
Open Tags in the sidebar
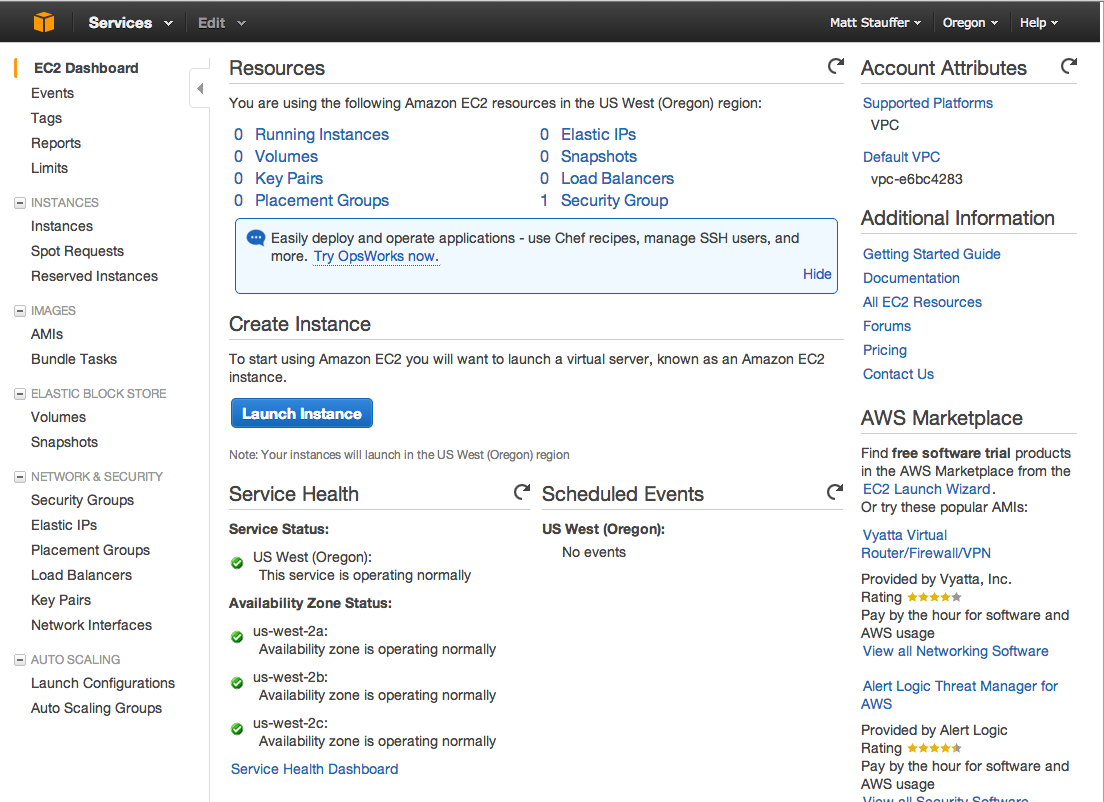(x=46, y=118)
